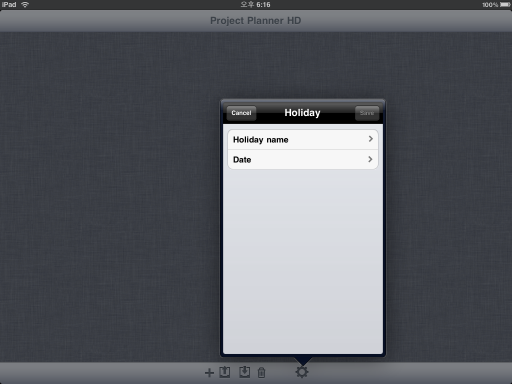Viewport: 512px width, 384px height.
Task: Expand Date chevron arrow
Action: point(370,159)
